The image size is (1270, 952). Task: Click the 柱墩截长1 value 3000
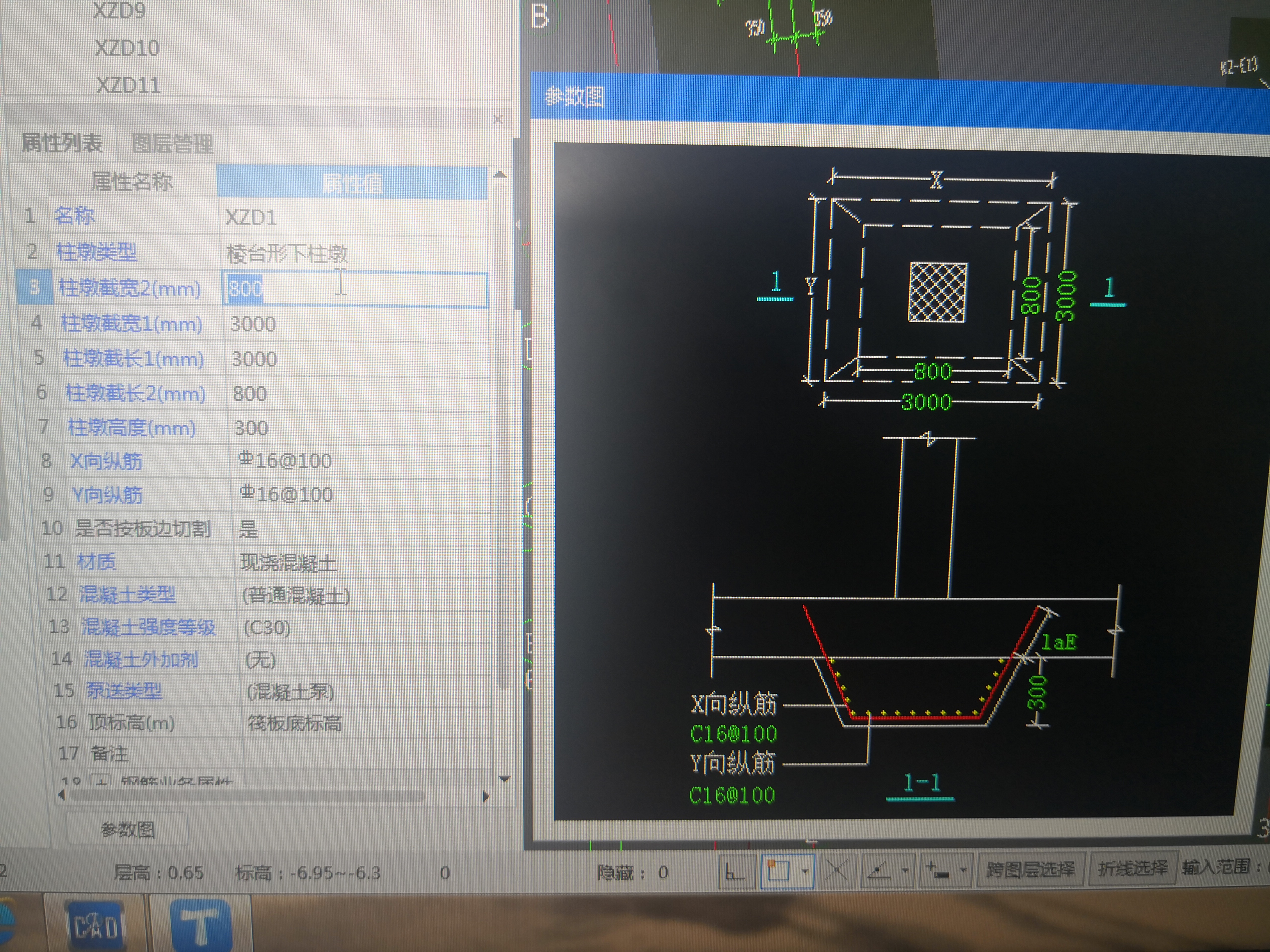[x=358, y=359]
